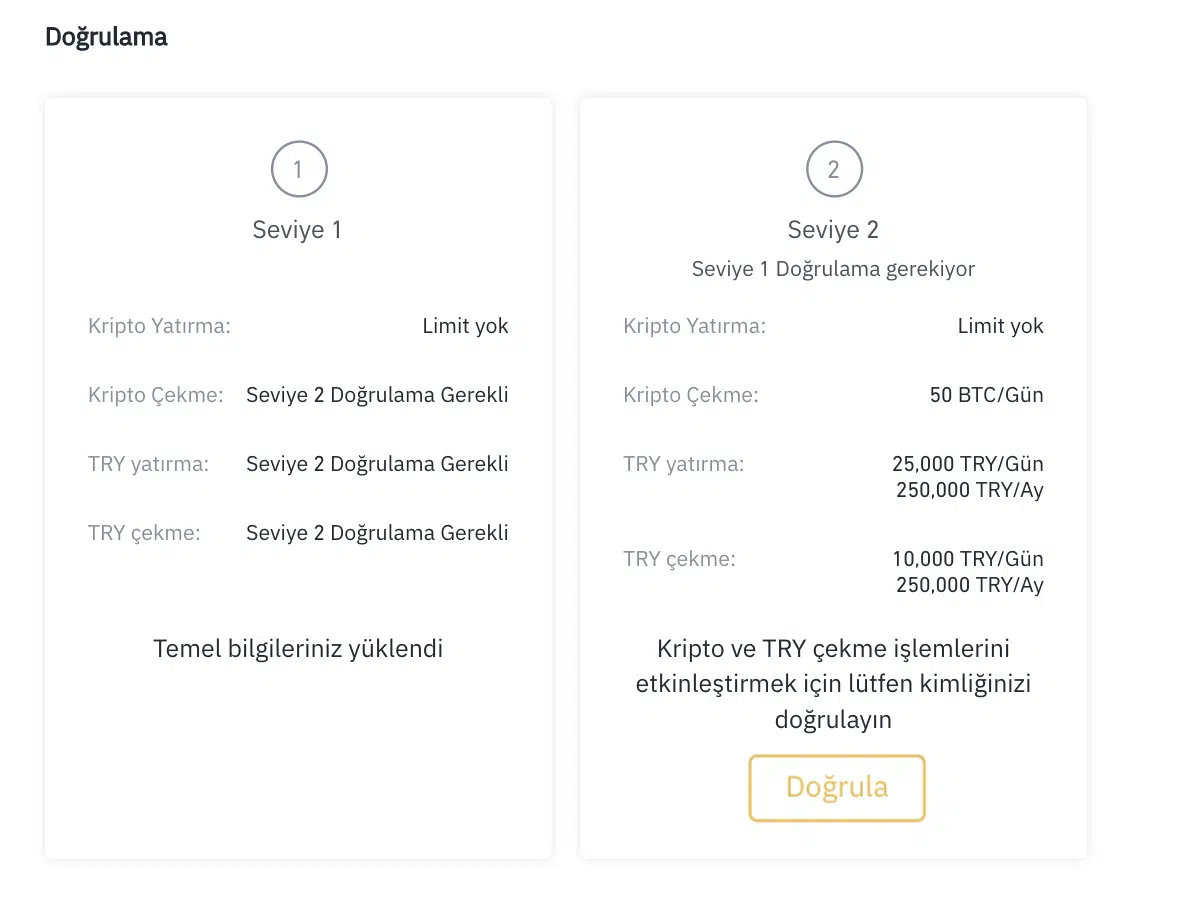The image size is (1184, 902).
Task: Click the 'Seviye 1 Doğrulama gerekiyor' note
Action: 833,269
